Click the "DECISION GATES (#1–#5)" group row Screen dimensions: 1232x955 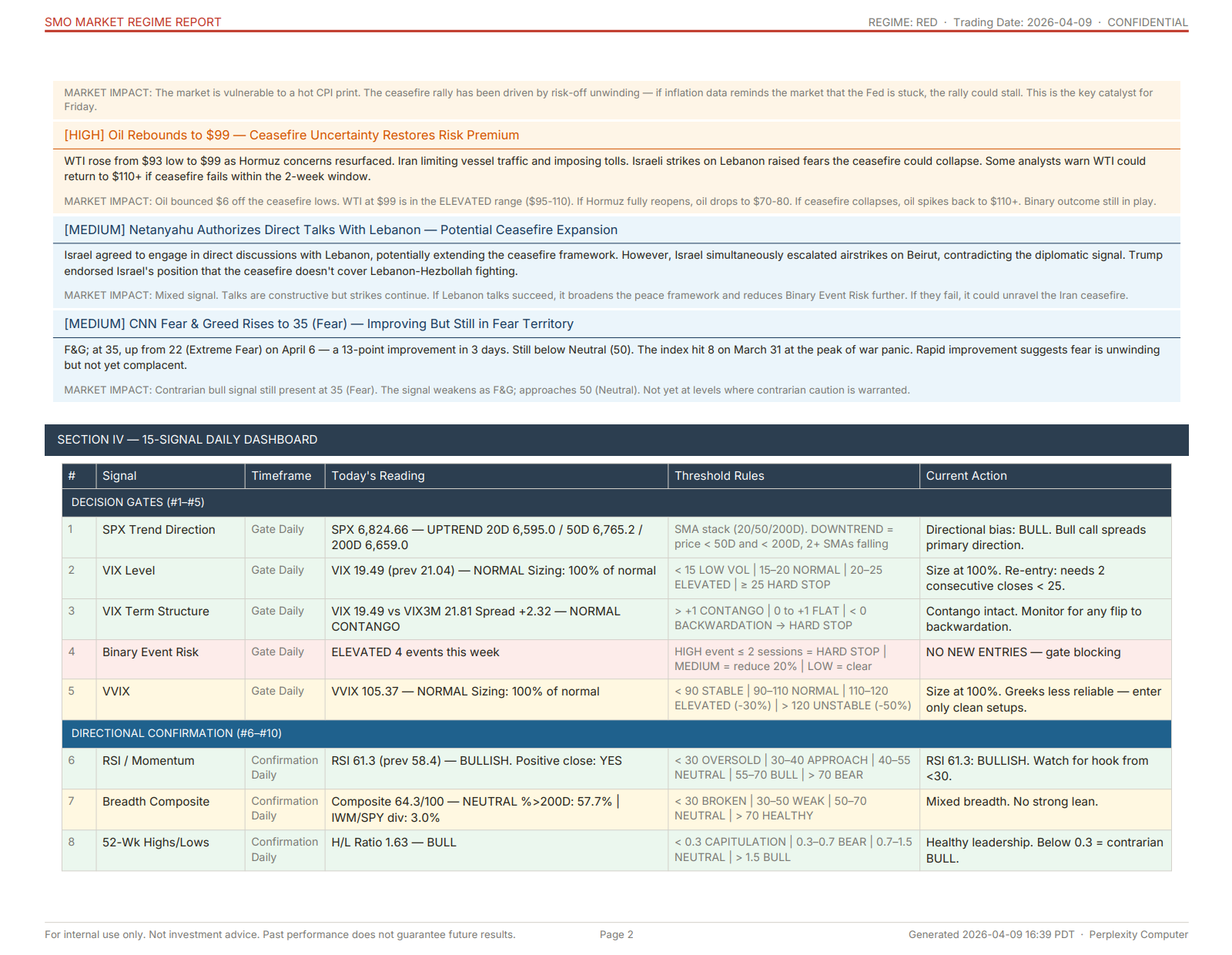616,502
